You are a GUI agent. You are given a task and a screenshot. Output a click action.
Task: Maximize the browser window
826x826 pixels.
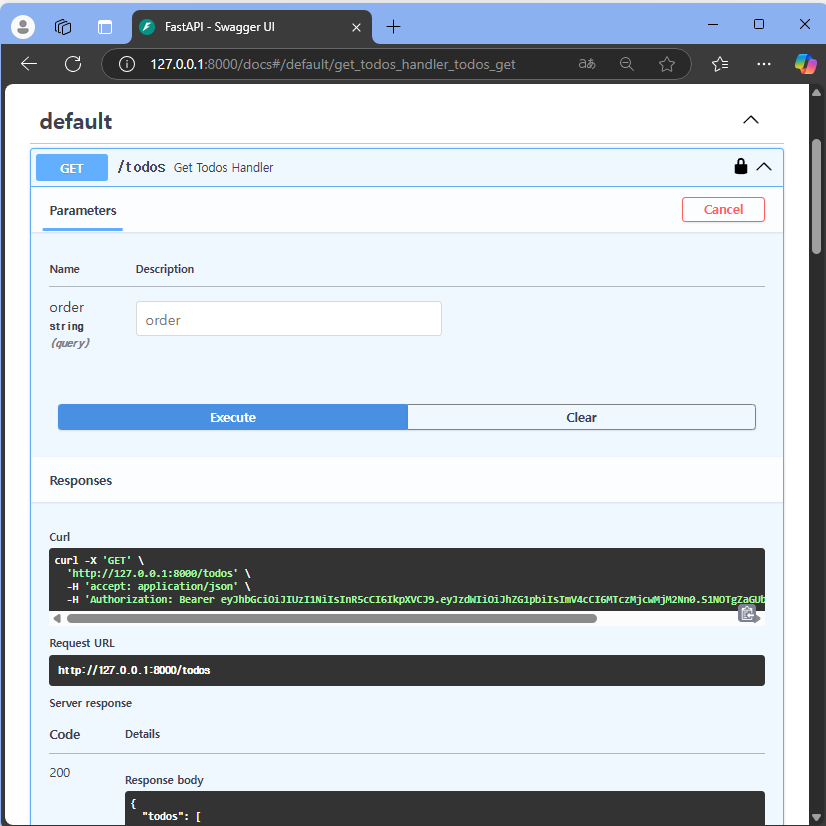point(759,24)
